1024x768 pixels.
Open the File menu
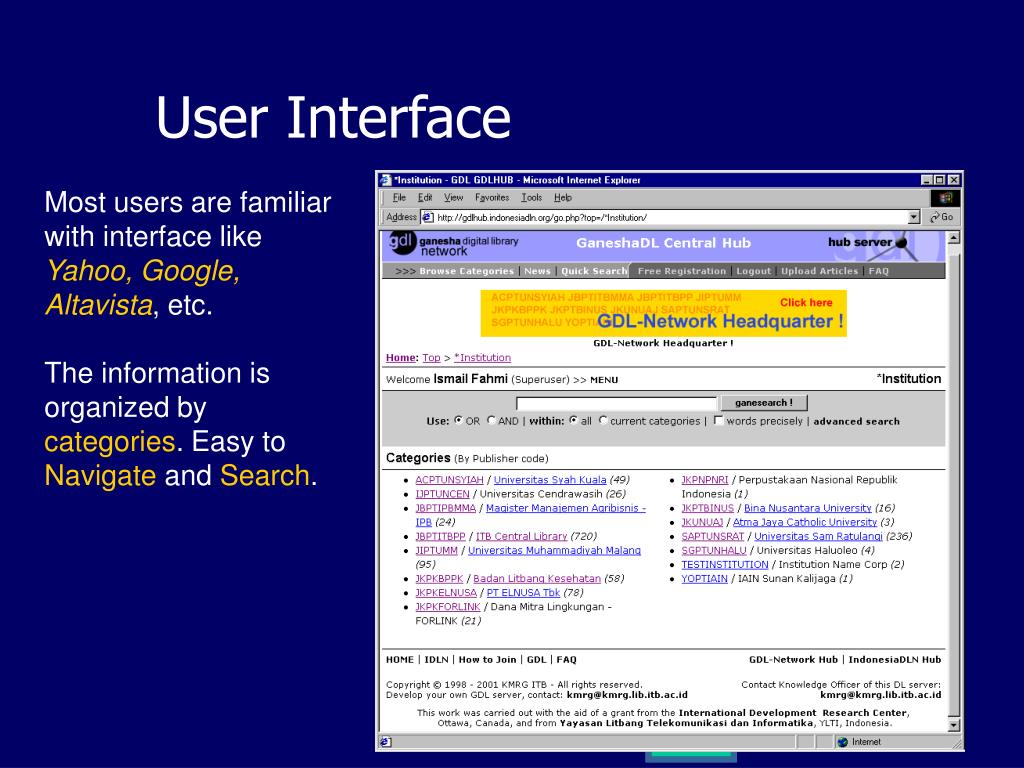point(399,197)
